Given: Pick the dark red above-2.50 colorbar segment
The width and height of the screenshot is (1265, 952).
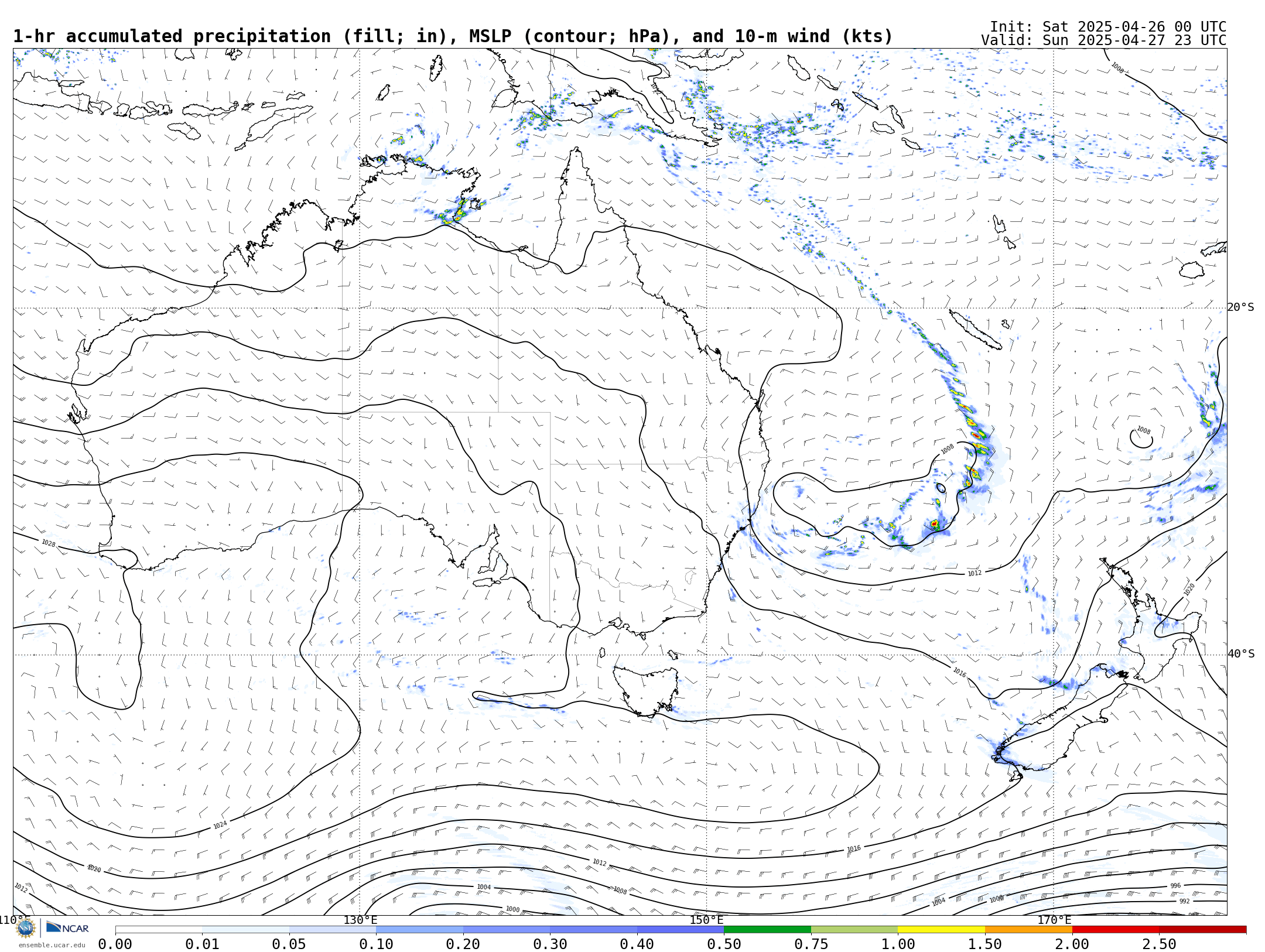Looking at the screenshot, I should point(1202,930).
